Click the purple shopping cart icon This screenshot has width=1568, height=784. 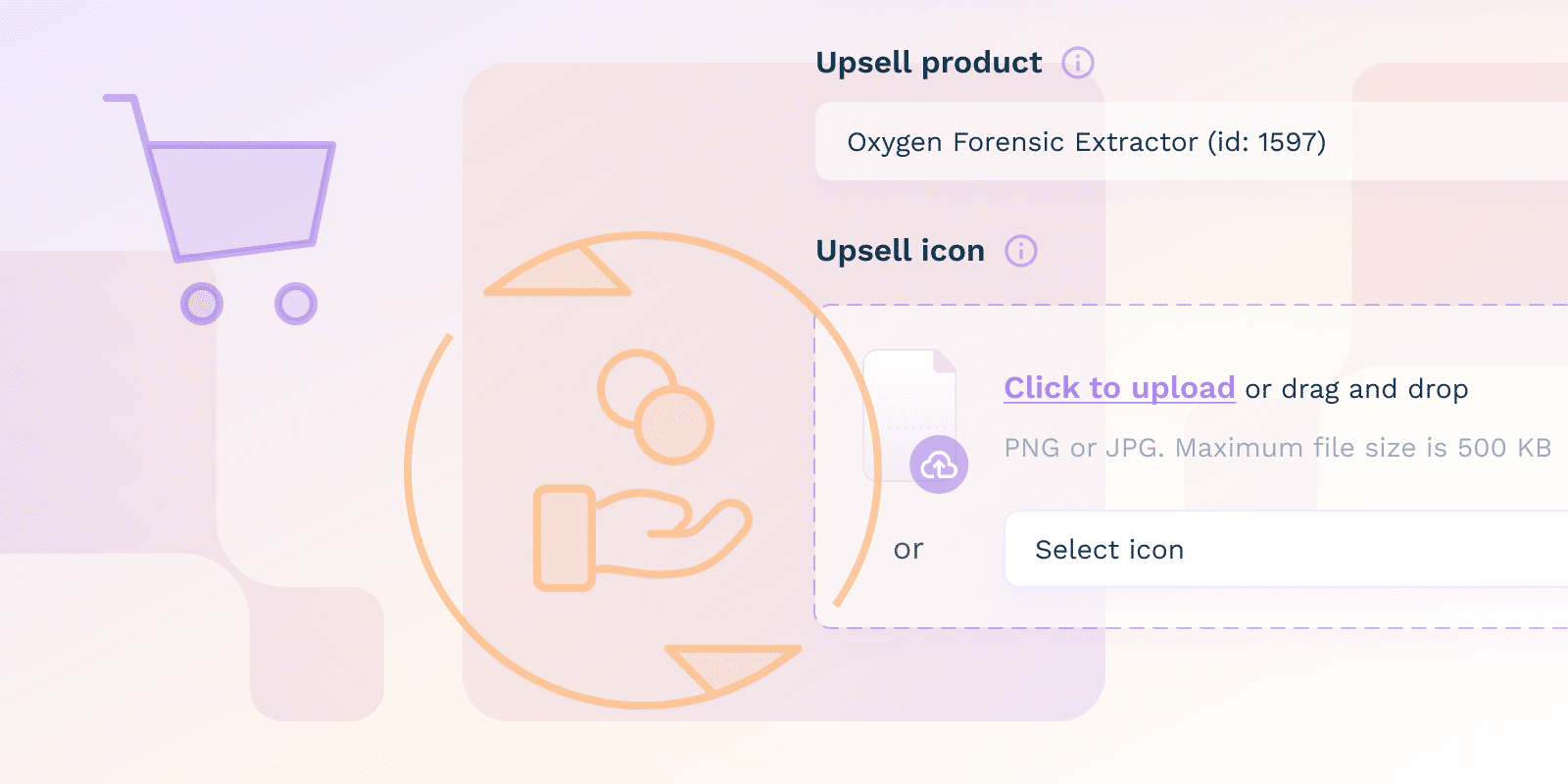[x=220, y=210]
